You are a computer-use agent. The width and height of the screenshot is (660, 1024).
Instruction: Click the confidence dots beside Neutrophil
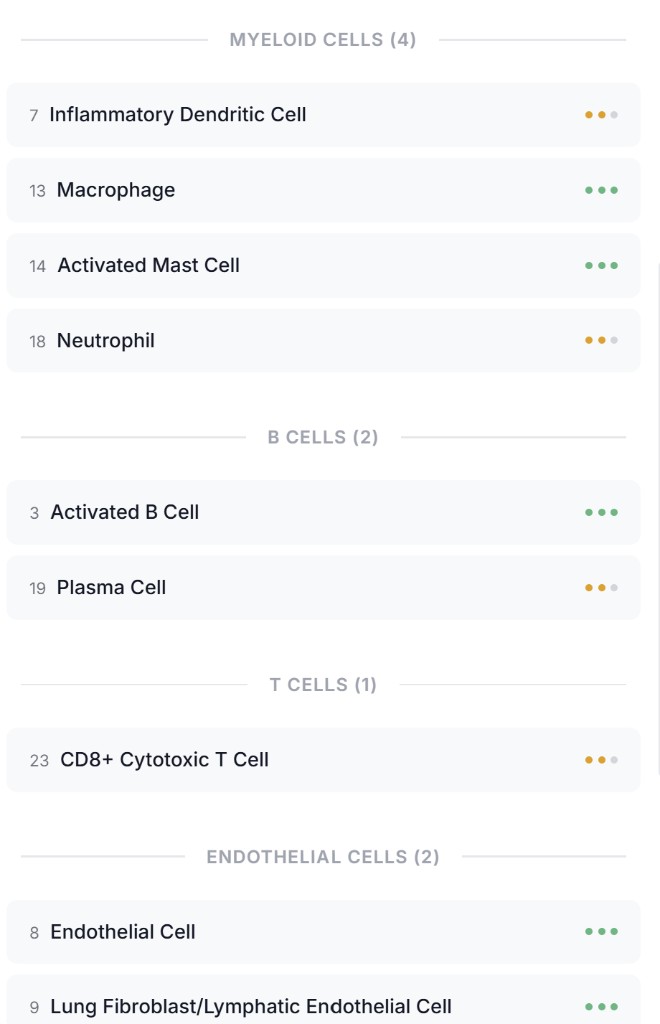tap(601, 340)
